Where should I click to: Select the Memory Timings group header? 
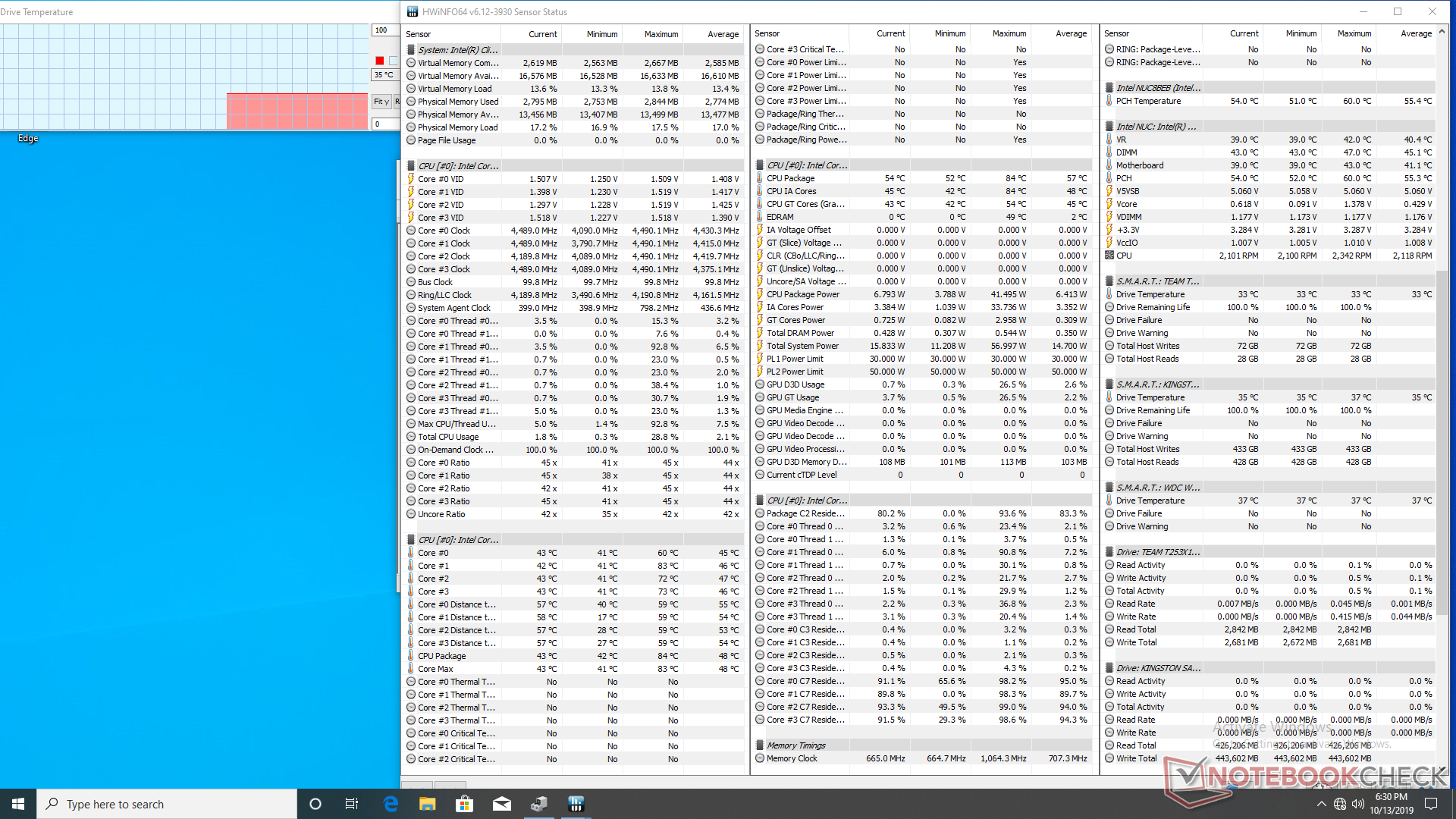coord(795,745)
